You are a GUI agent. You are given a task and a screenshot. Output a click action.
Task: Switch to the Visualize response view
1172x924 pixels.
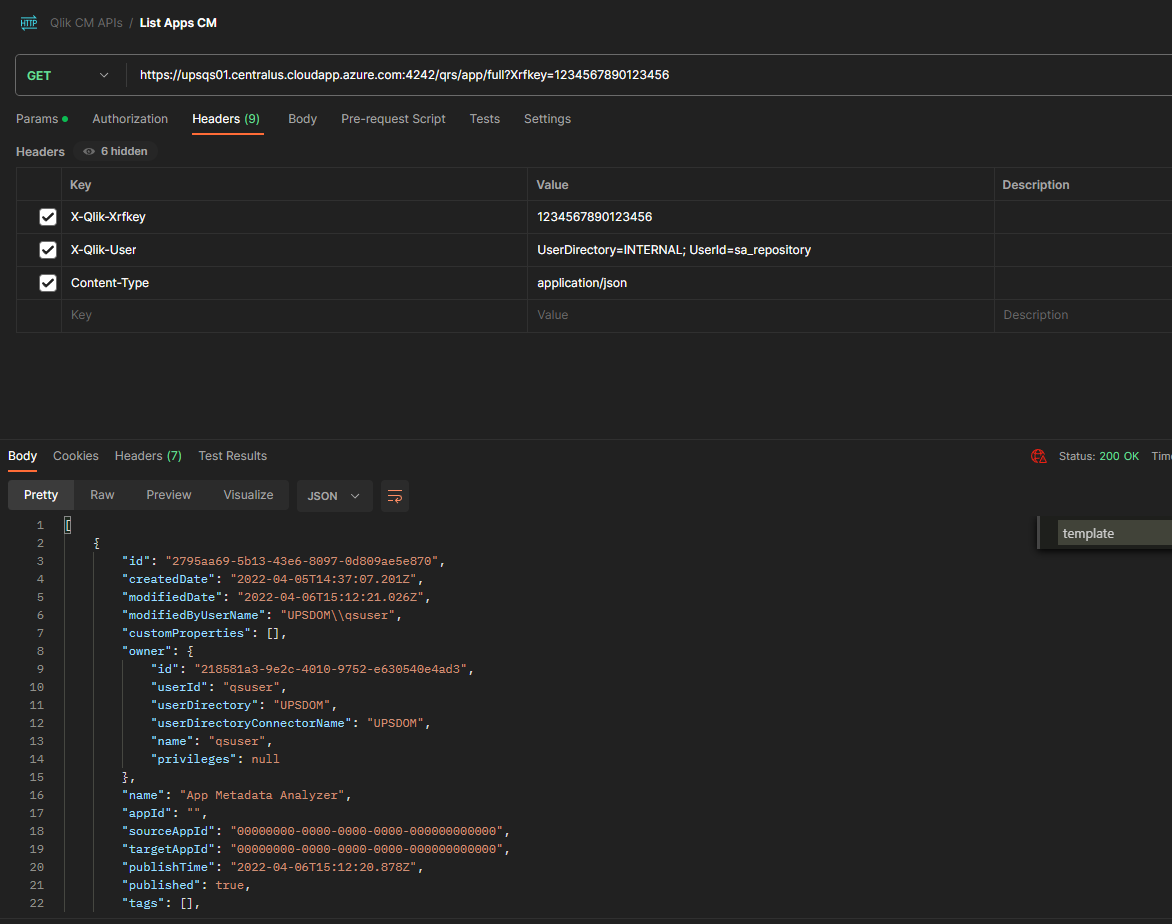248,494
